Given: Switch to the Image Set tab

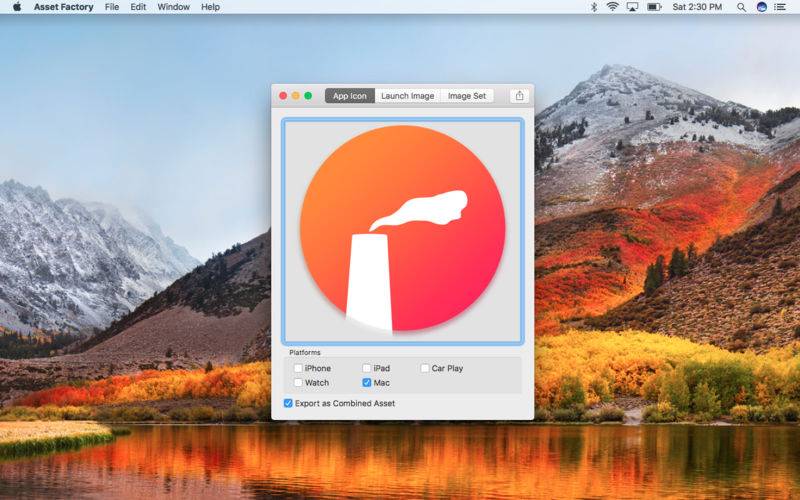Looking at the screenshot, I should [467, 95].
